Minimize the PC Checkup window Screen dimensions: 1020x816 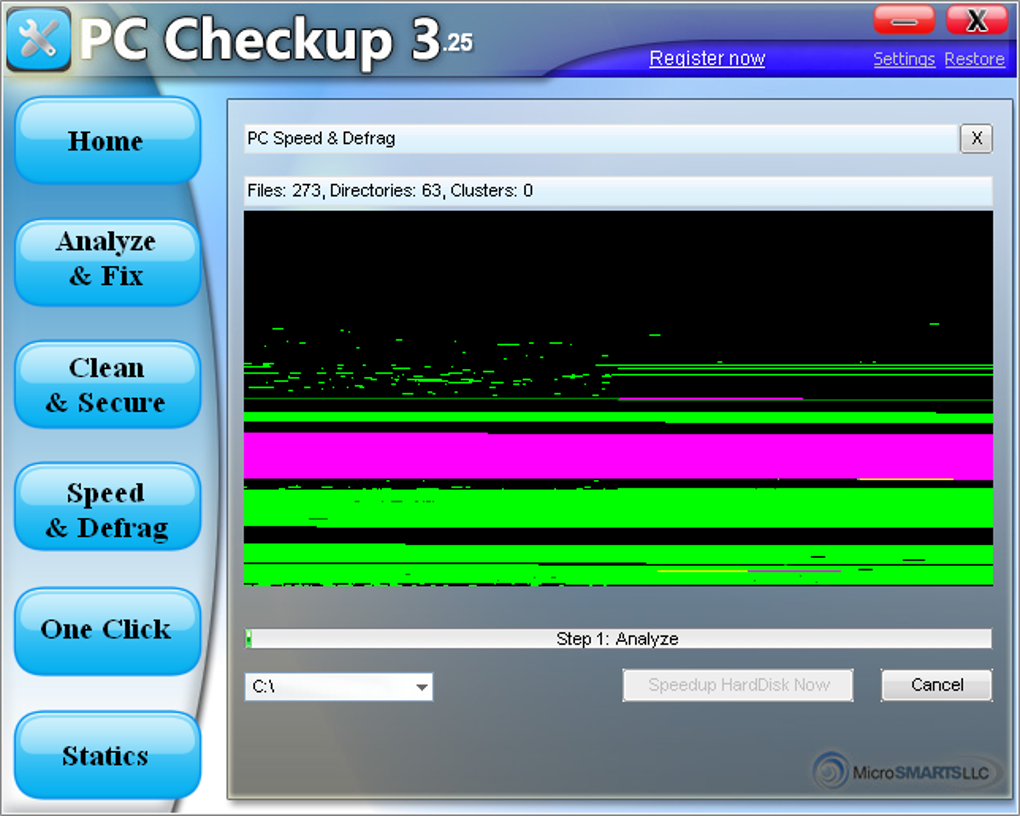(903, 20)
